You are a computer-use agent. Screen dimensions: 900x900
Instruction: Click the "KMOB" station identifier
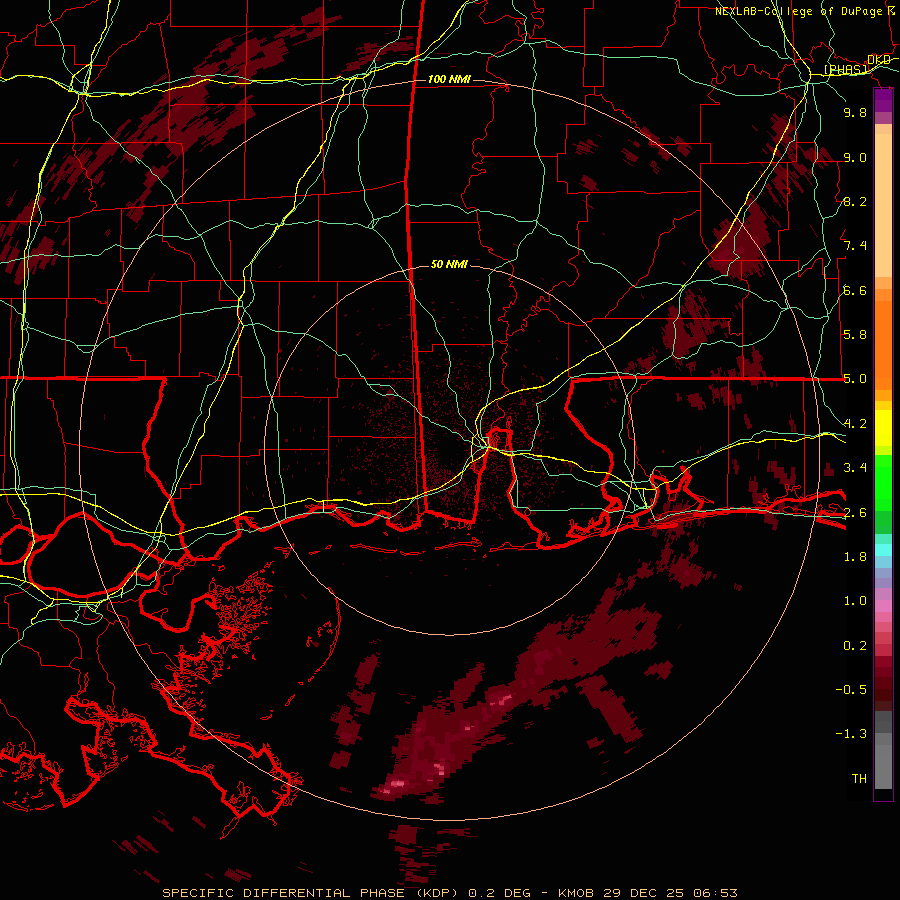pyautogui.click(x=576, y=893)
